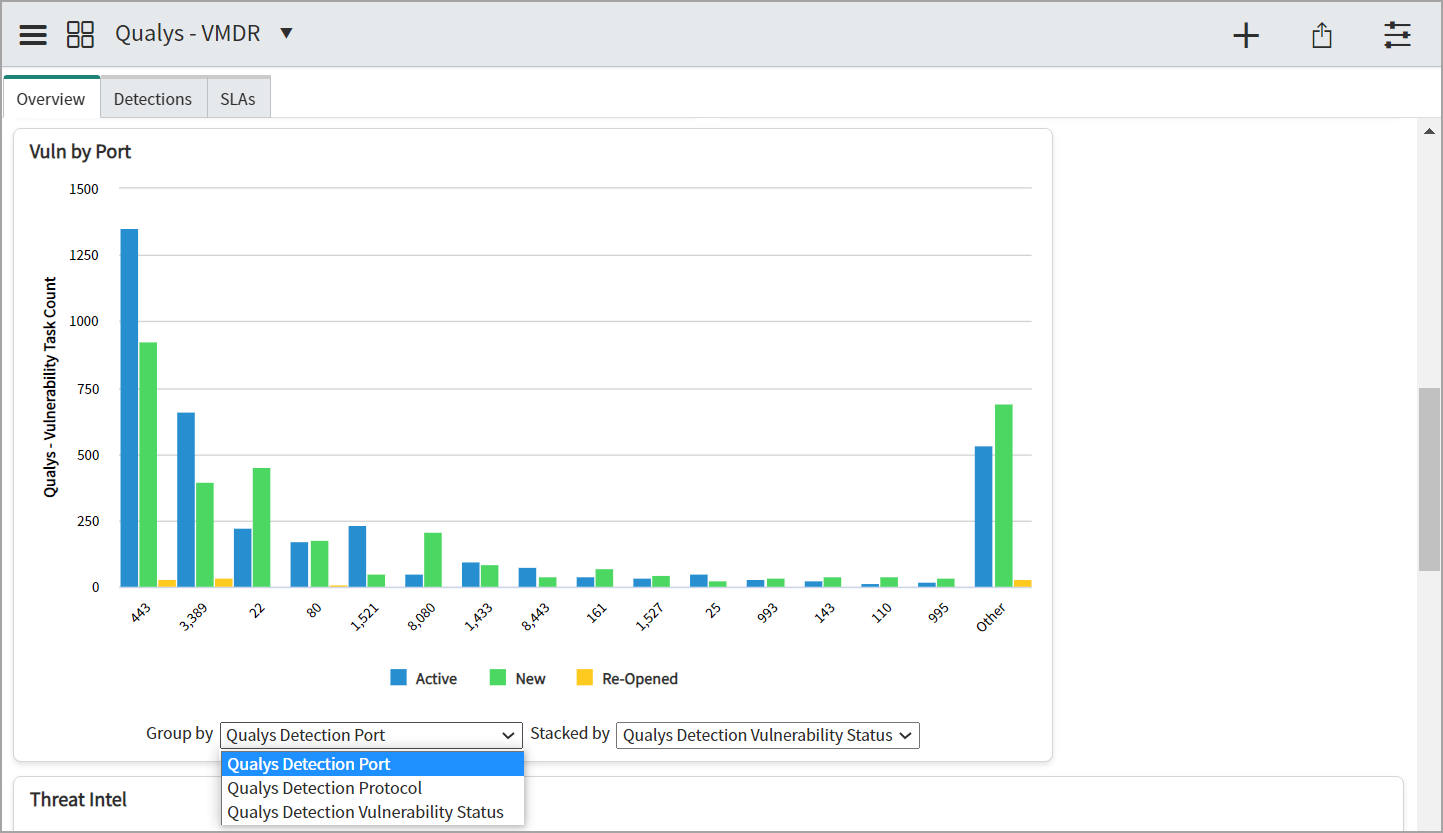Click the share dashboard icon

[x=1321, y=36]
